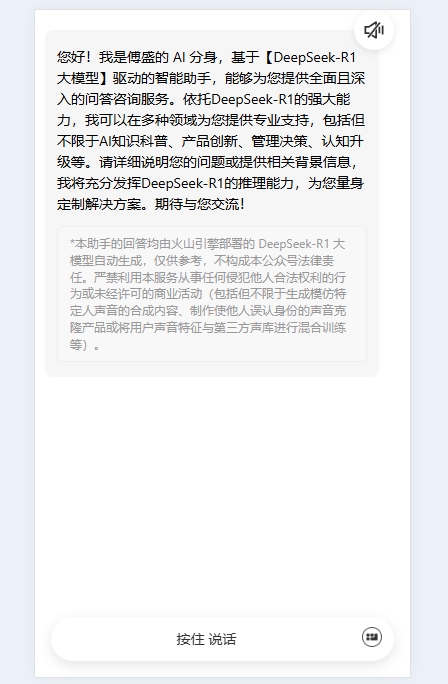The width and height of the screenshot is (448, 684).
Task: Toggle the muted speaker icon
Action: (374, 30)
